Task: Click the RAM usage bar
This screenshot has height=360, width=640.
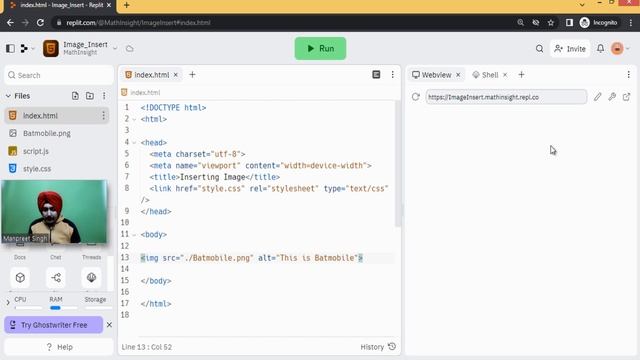Action: click(x=64, y=308)
